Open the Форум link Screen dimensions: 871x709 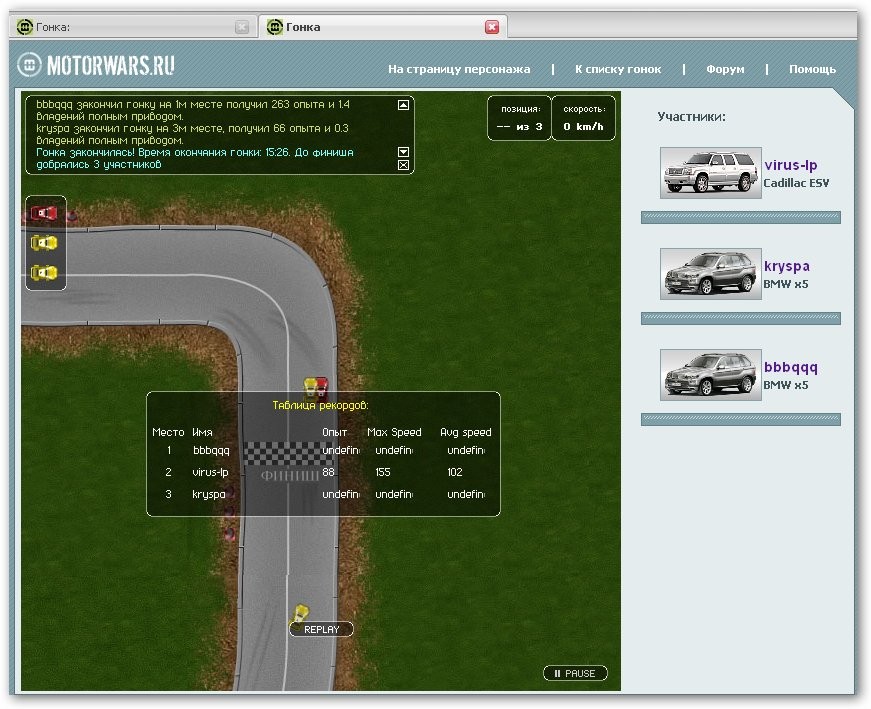tap(725, 69)
